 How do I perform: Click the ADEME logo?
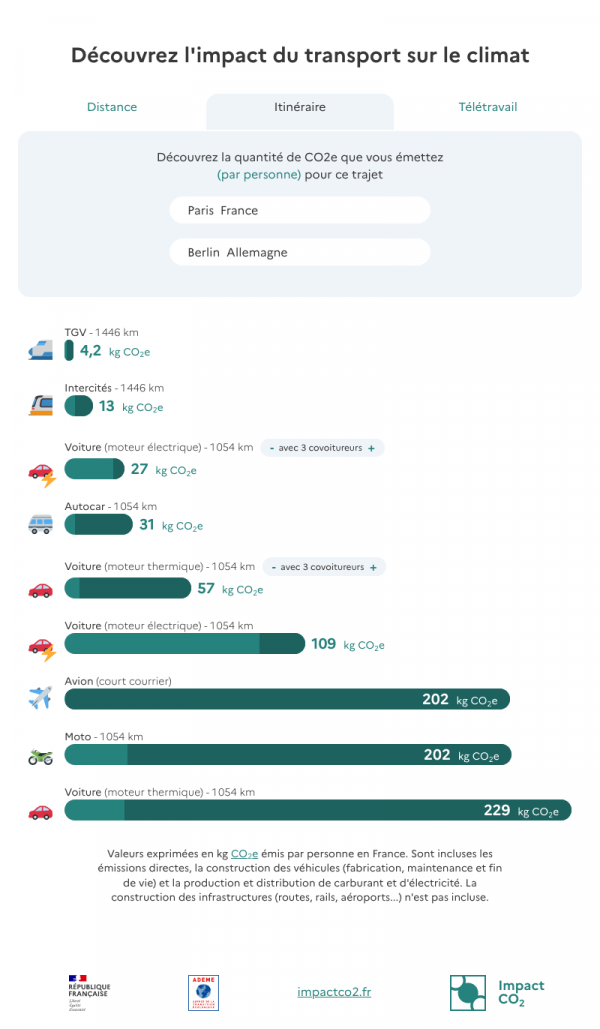[x=204, y=992]
